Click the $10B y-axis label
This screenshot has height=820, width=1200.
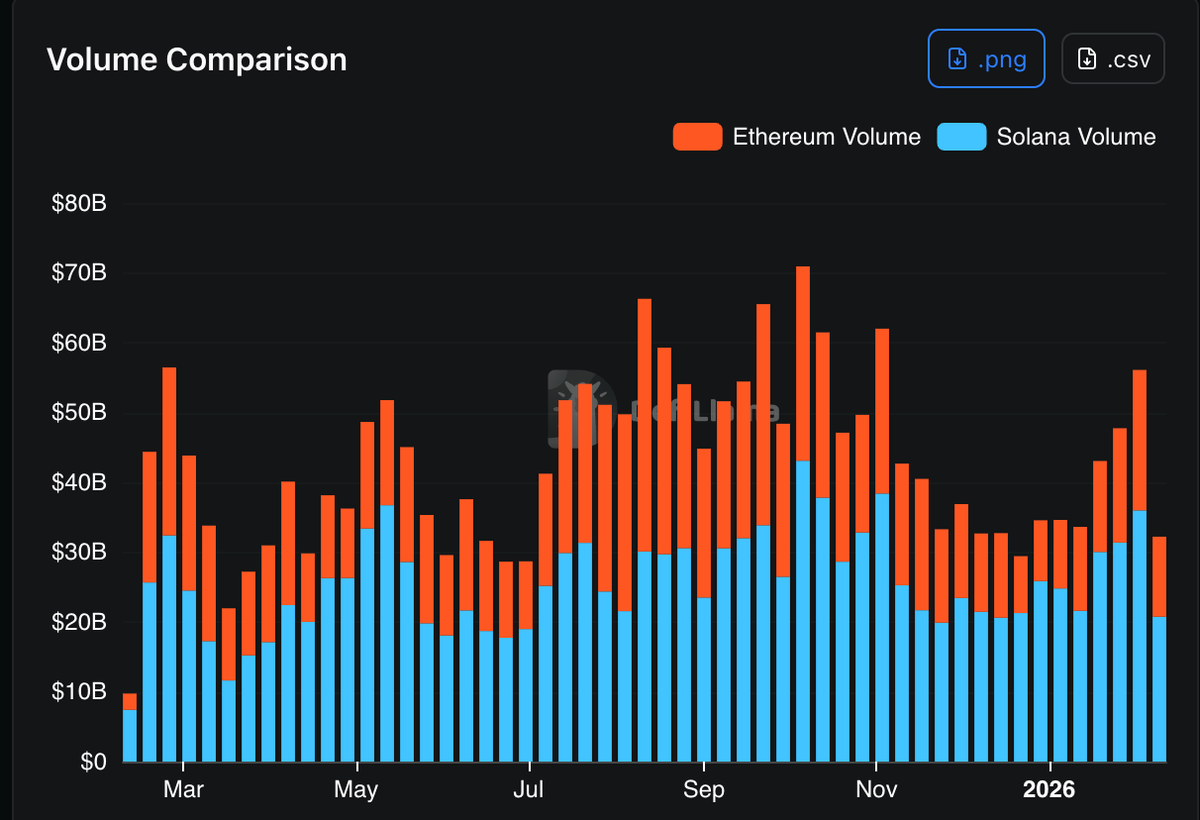tap(78, 691)
